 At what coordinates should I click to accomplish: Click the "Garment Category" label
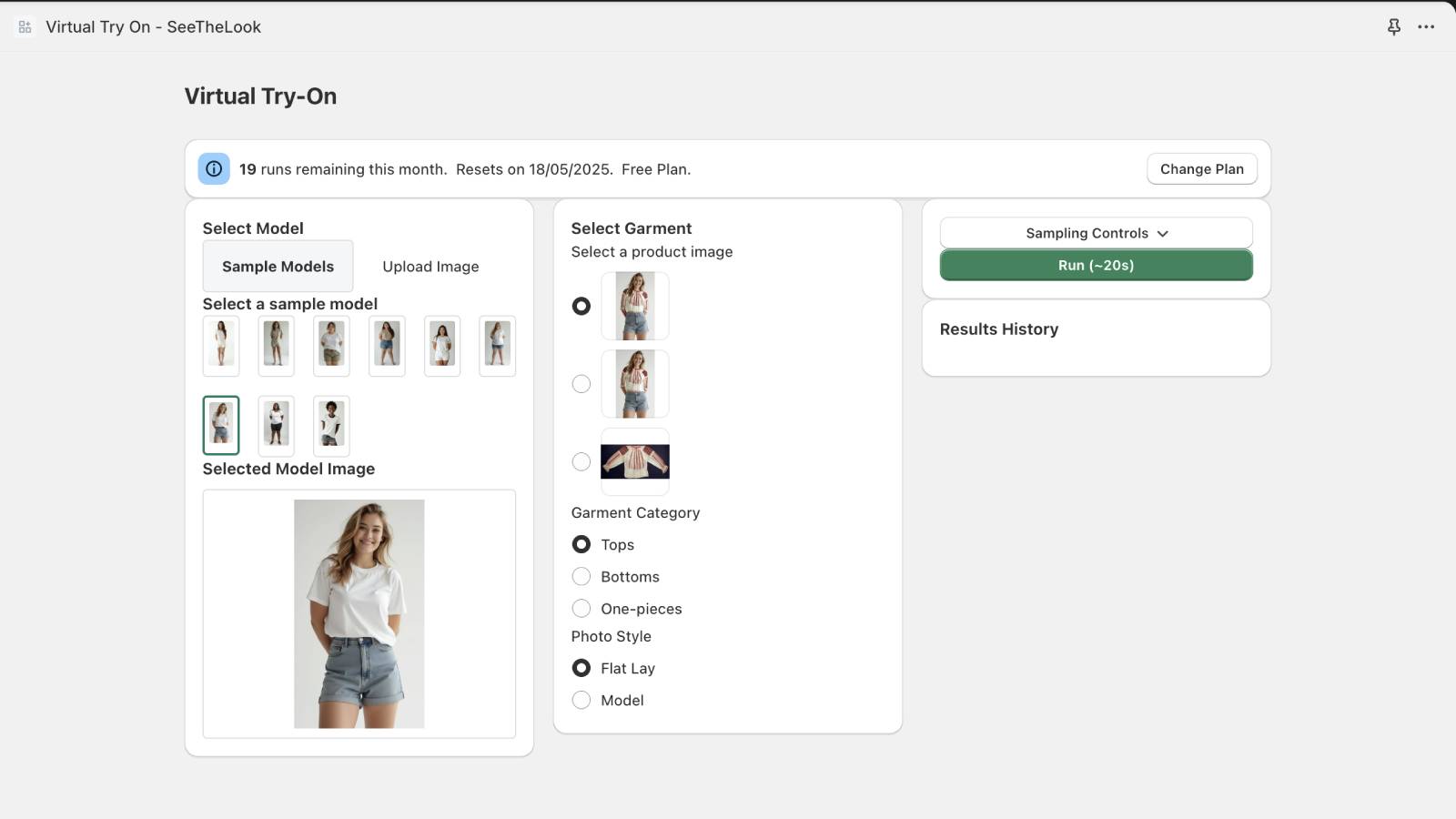point(635,512)
